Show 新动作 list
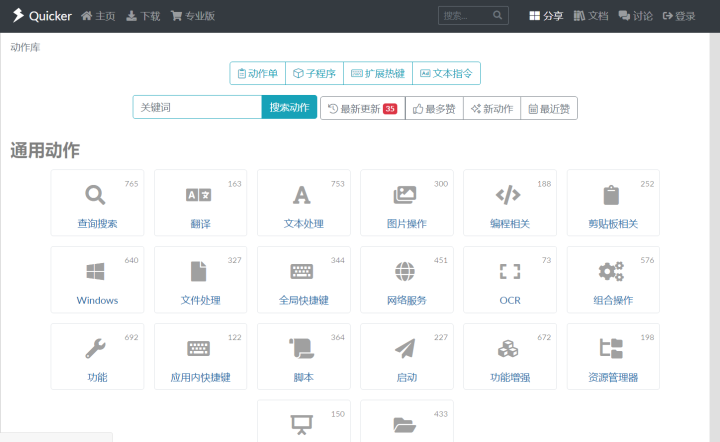This screenshot has height=442, width=720. tap(492, 108)
